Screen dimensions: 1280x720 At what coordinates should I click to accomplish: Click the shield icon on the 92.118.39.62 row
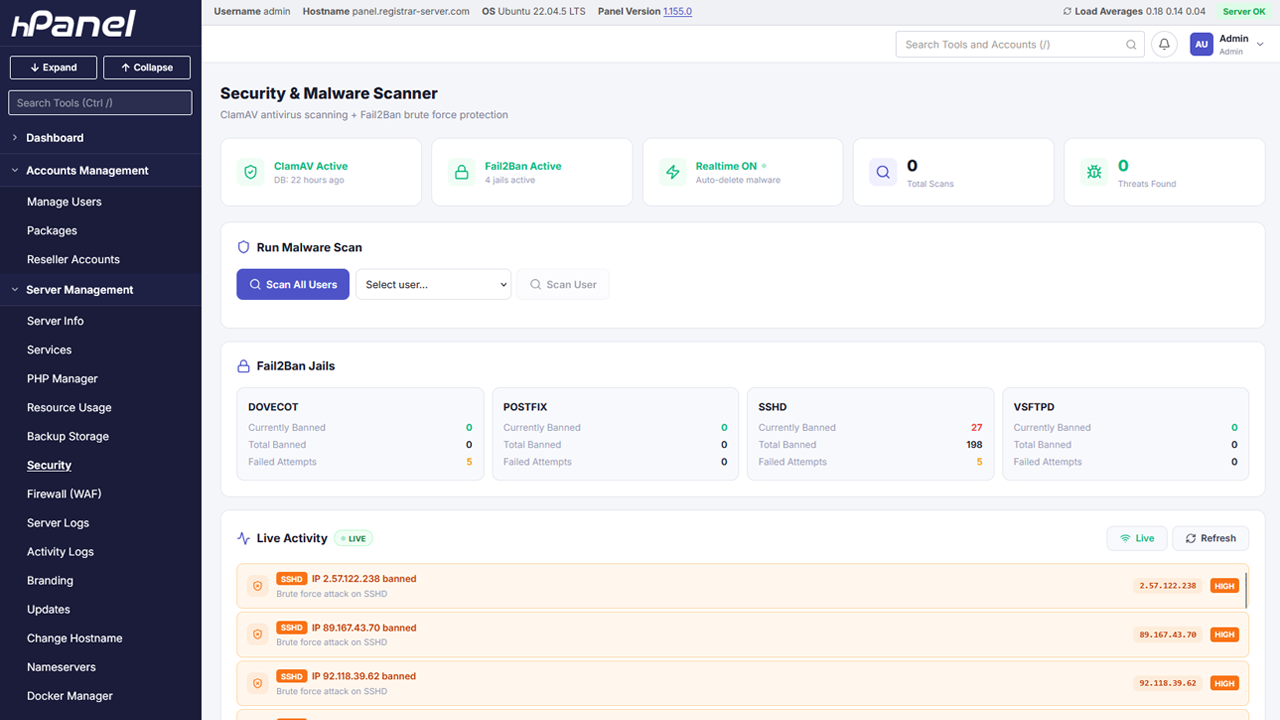pos(257,683)
